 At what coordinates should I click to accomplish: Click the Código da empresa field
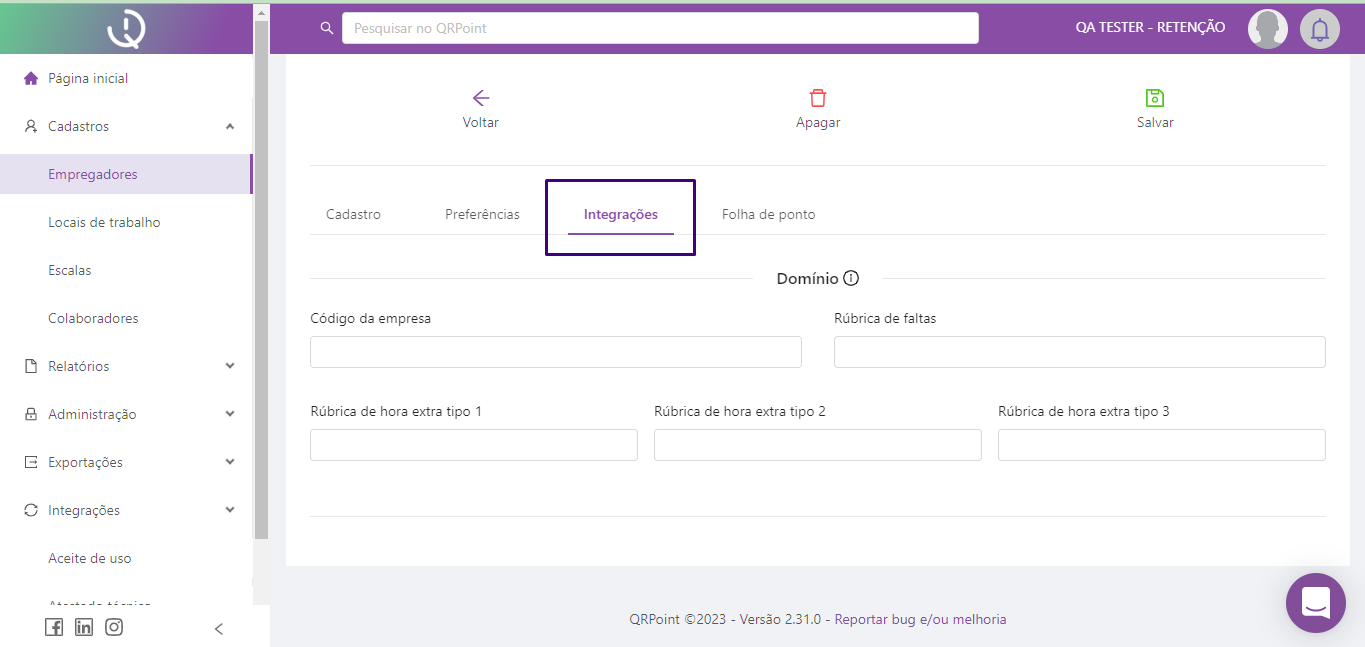[555, 352]
